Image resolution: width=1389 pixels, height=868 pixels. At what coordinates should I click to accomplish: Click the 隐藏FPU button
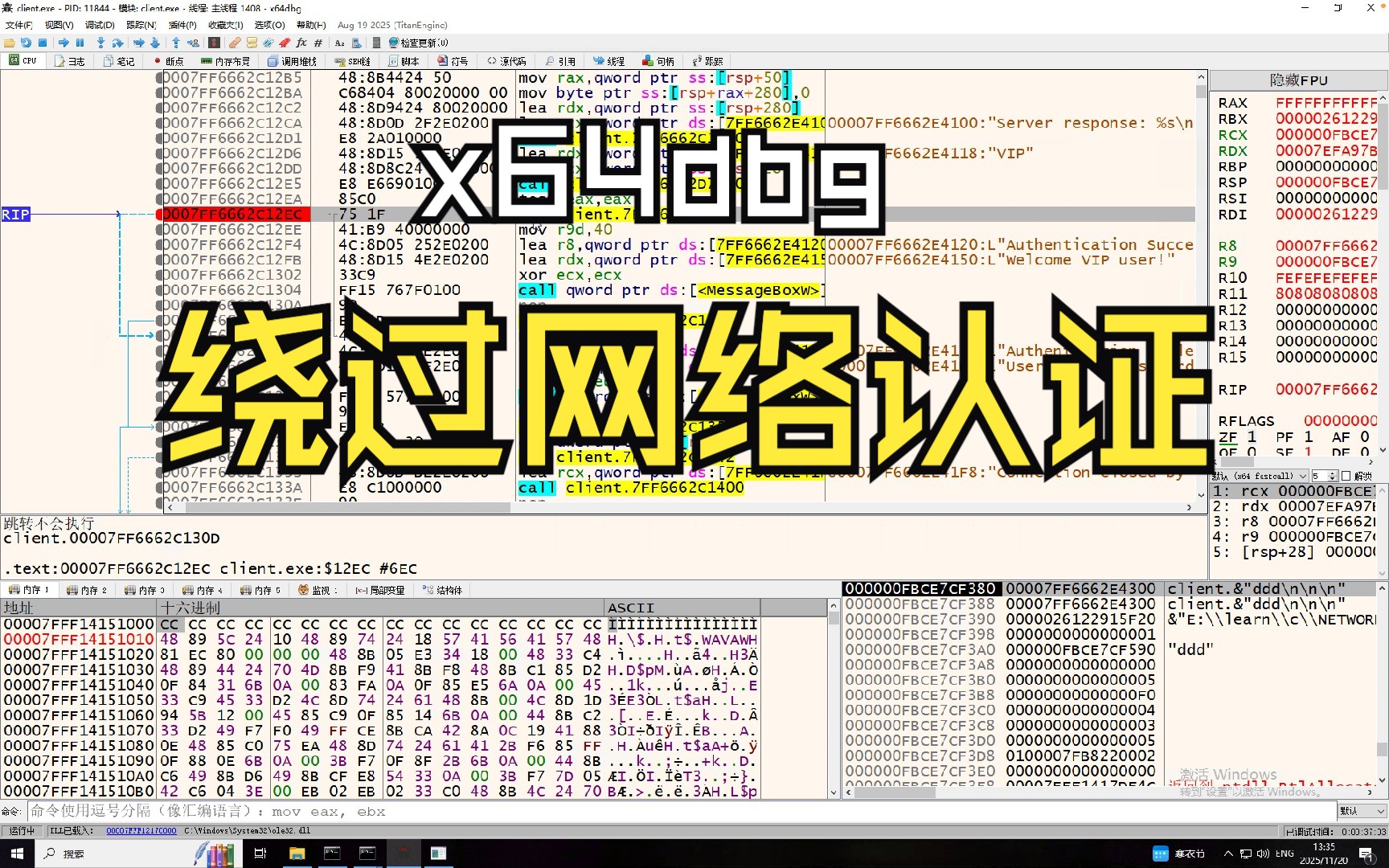(x=1298, y=80)
